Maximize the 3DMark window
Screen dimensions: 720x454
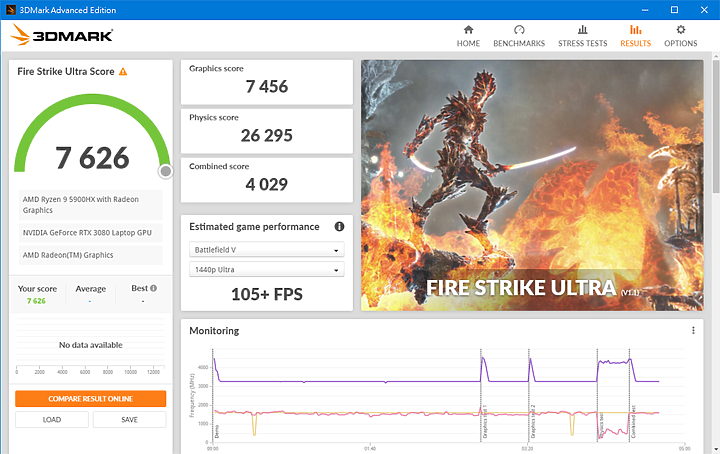pos(674,10)
